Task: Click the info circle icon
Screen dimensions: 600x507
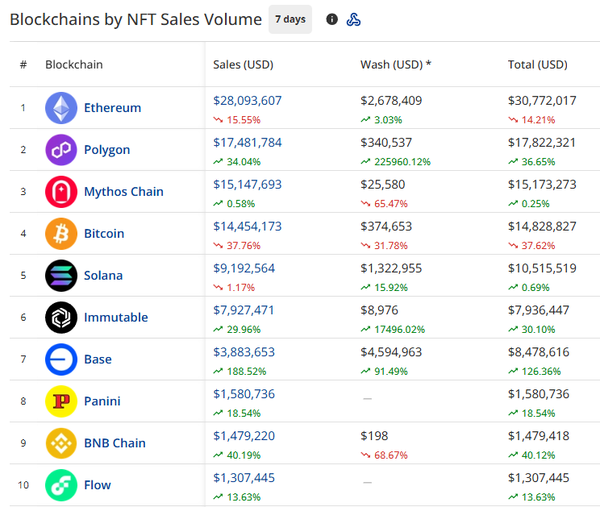Action: 332,19
